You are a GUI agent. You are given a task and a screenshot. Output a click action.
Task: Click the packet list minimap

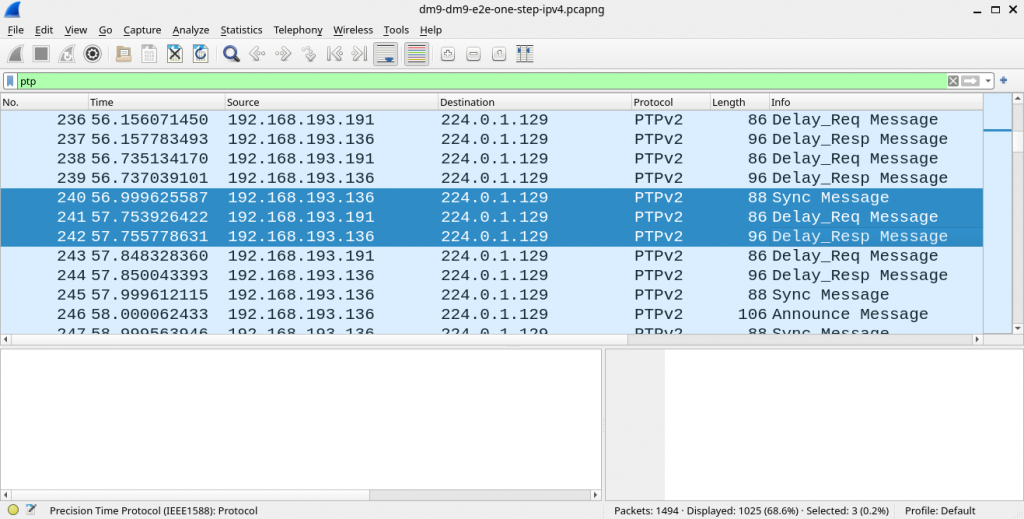point(997,213)
